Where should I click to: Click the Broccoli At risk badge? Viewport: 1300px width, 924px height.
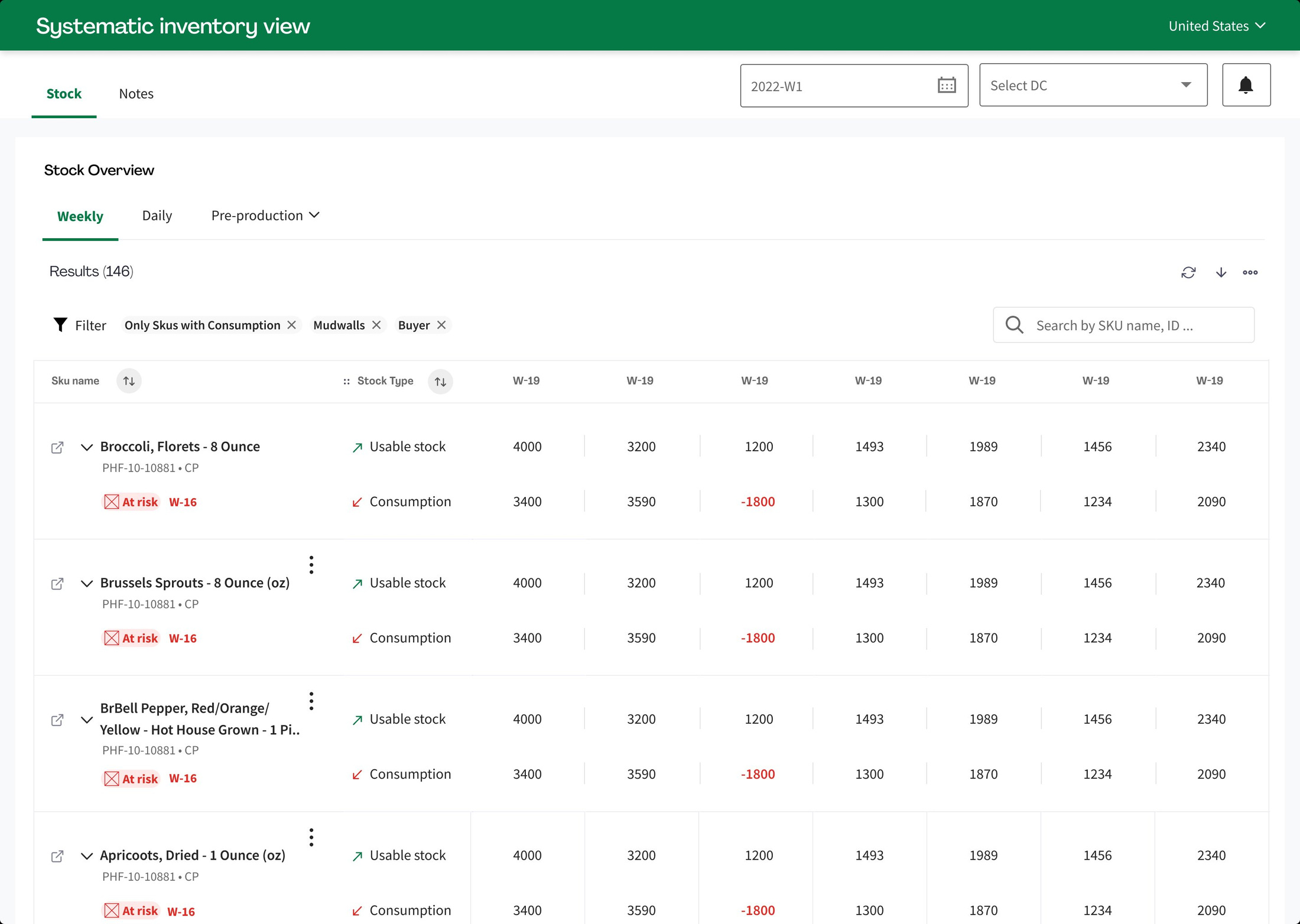(x=131, y=502)
